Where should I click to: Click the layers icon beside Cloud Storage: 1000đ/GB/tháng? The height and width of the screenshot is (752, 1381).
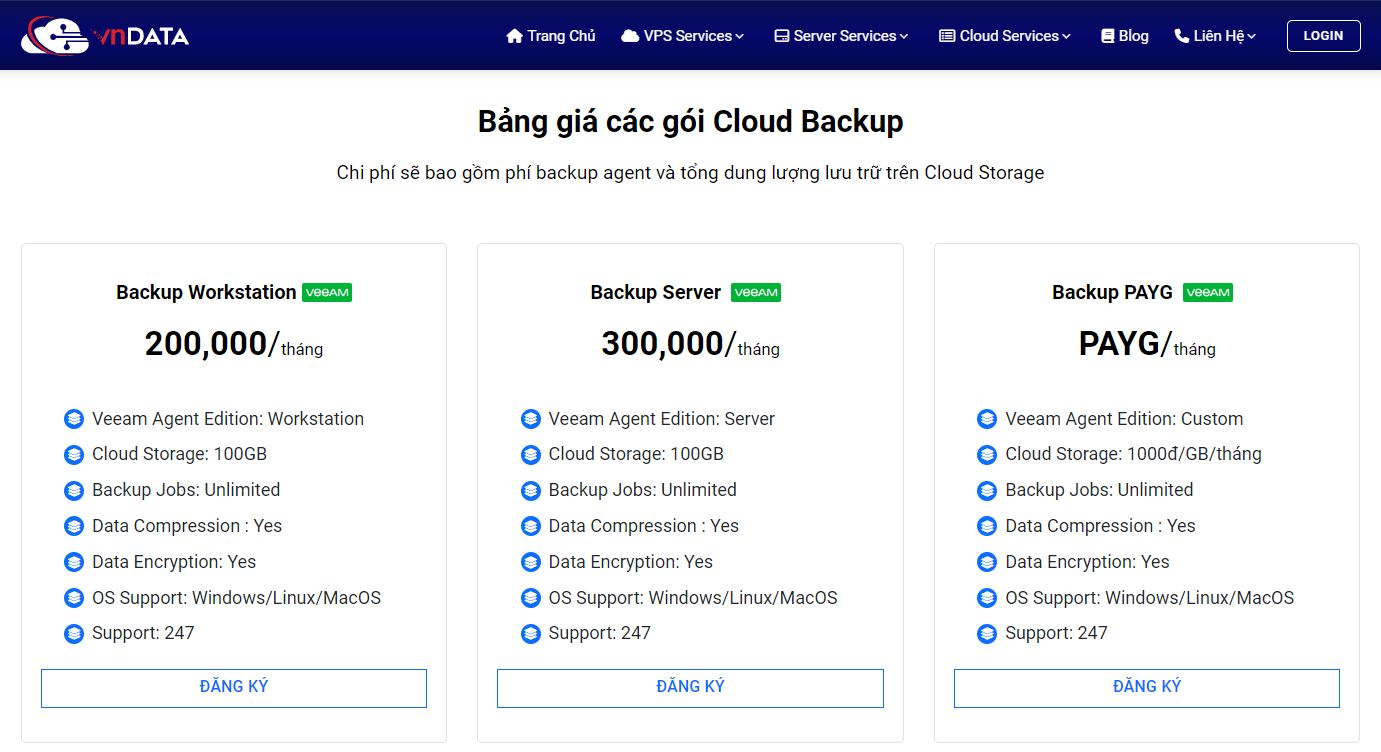(x=987, y=455)
